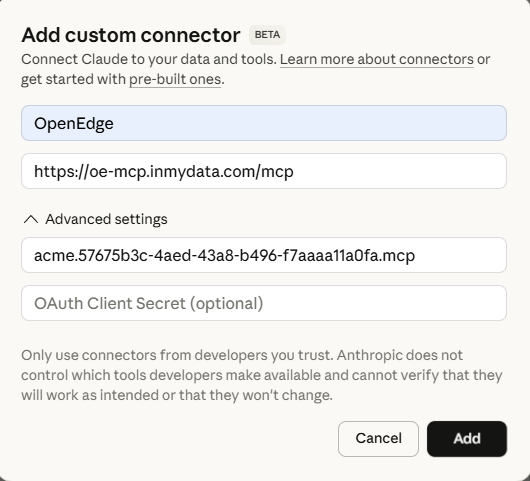
Task: Click the 'Only use connectors from developers' warning text
Action: click(x=262, y=375)
